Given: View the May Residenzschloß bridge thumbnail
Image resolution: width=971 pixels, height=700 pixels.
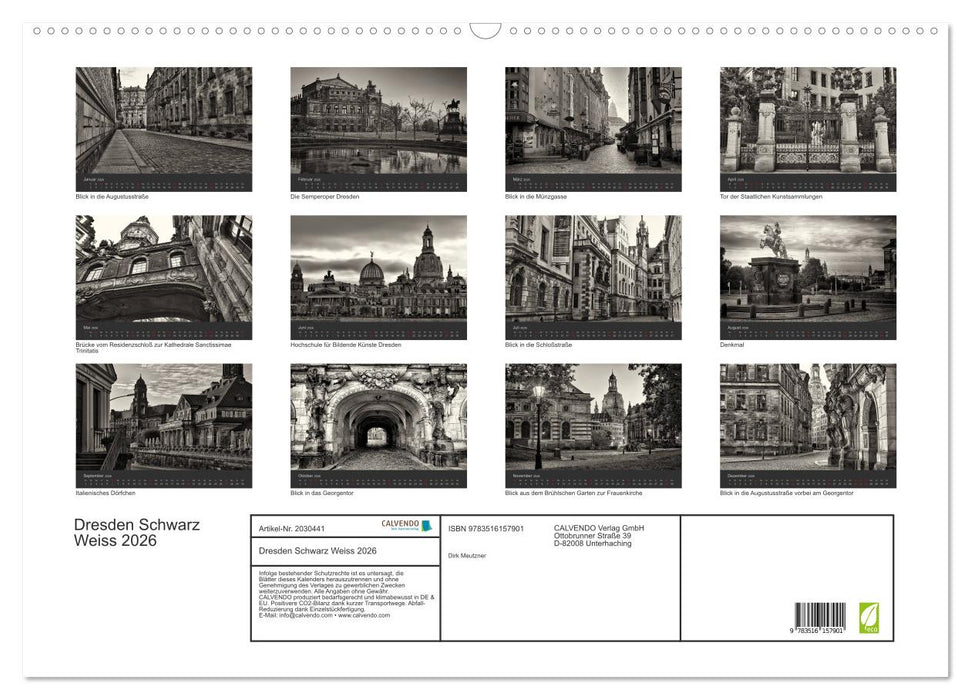Looking at the screenshot, I should point(161,278).
